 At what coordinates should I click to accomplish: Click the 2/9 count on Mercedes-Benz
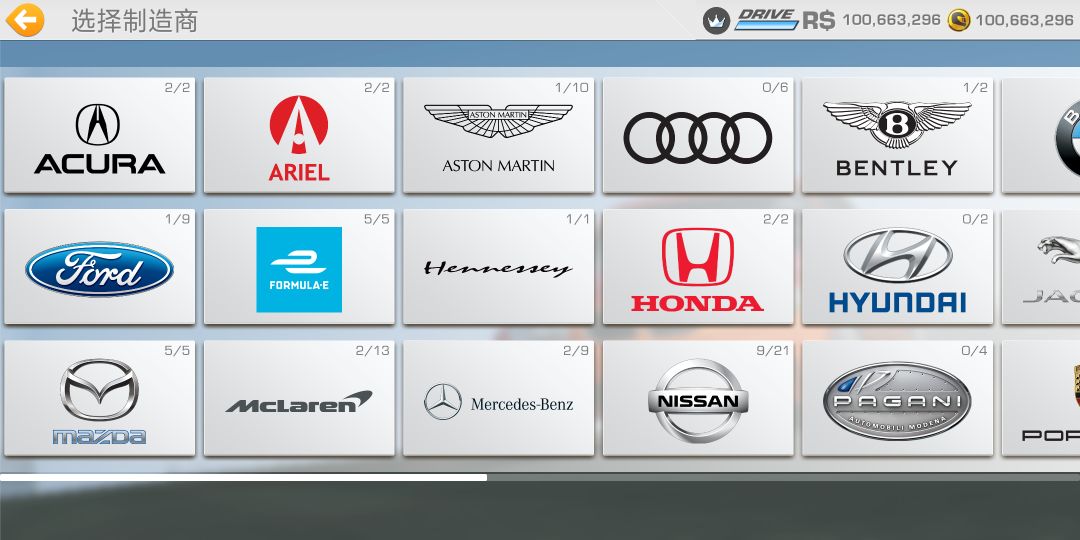[576, 351]
